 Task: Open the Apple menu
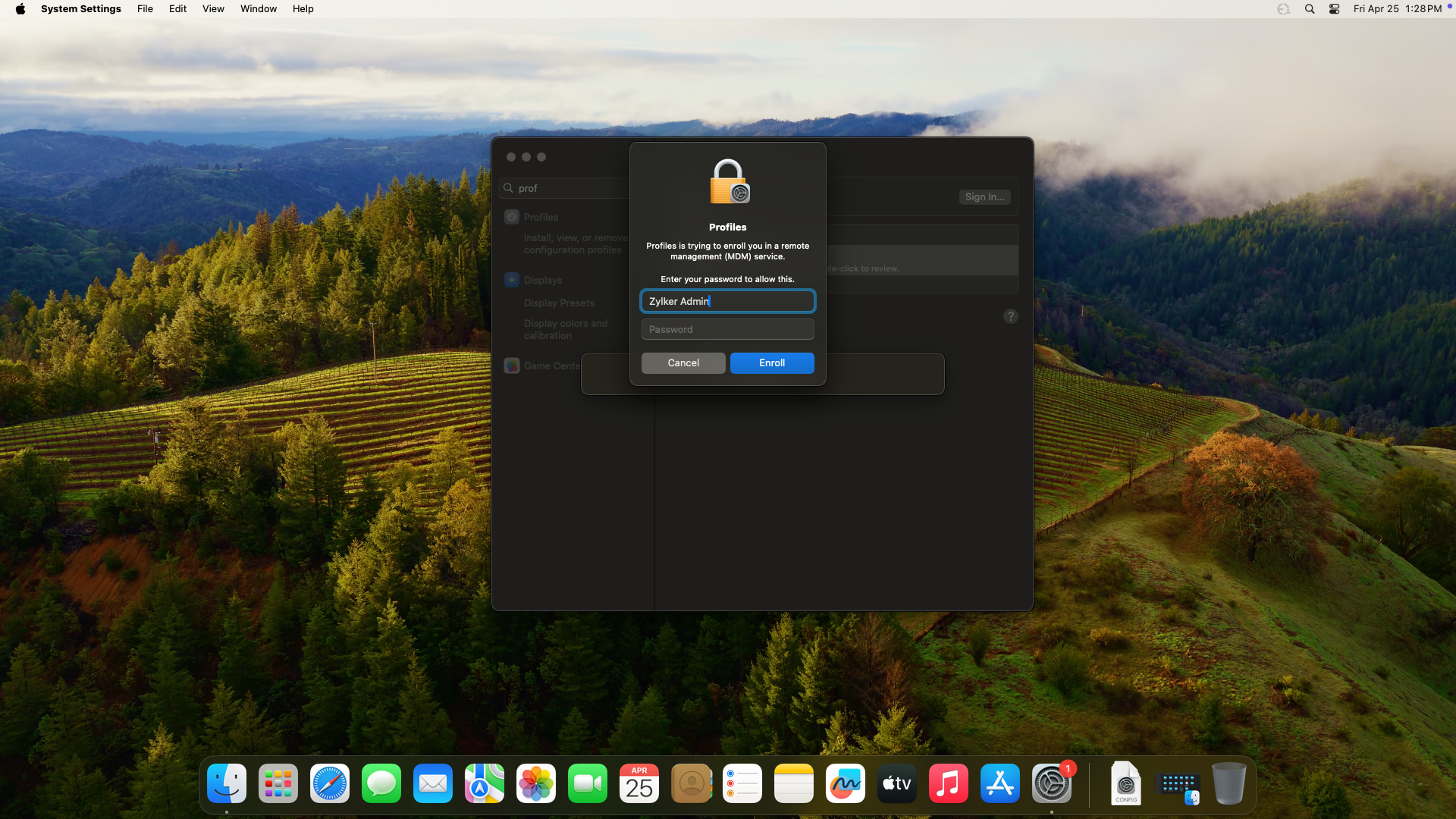tap(20, 9)
